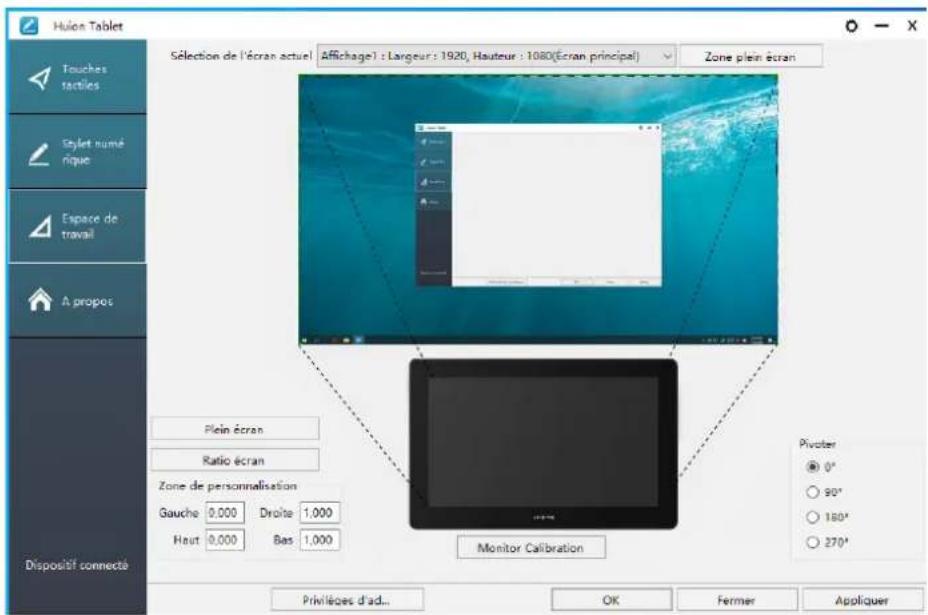Open settings via the gear icon
928x615 pixels.
coord(851,26)
